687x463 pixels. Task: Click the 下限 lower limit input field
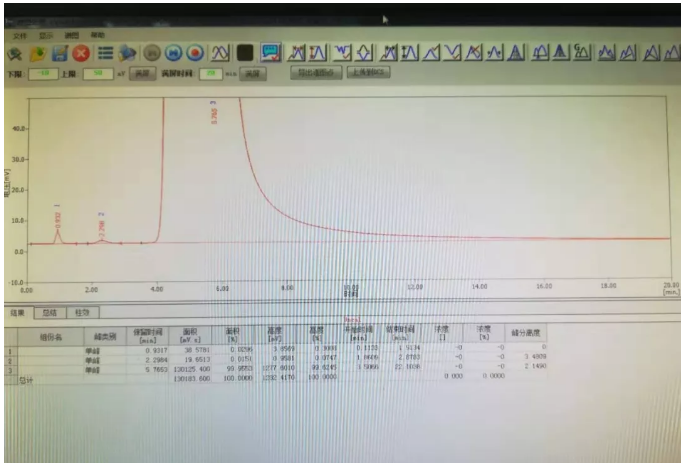click(x=44, y=74)
